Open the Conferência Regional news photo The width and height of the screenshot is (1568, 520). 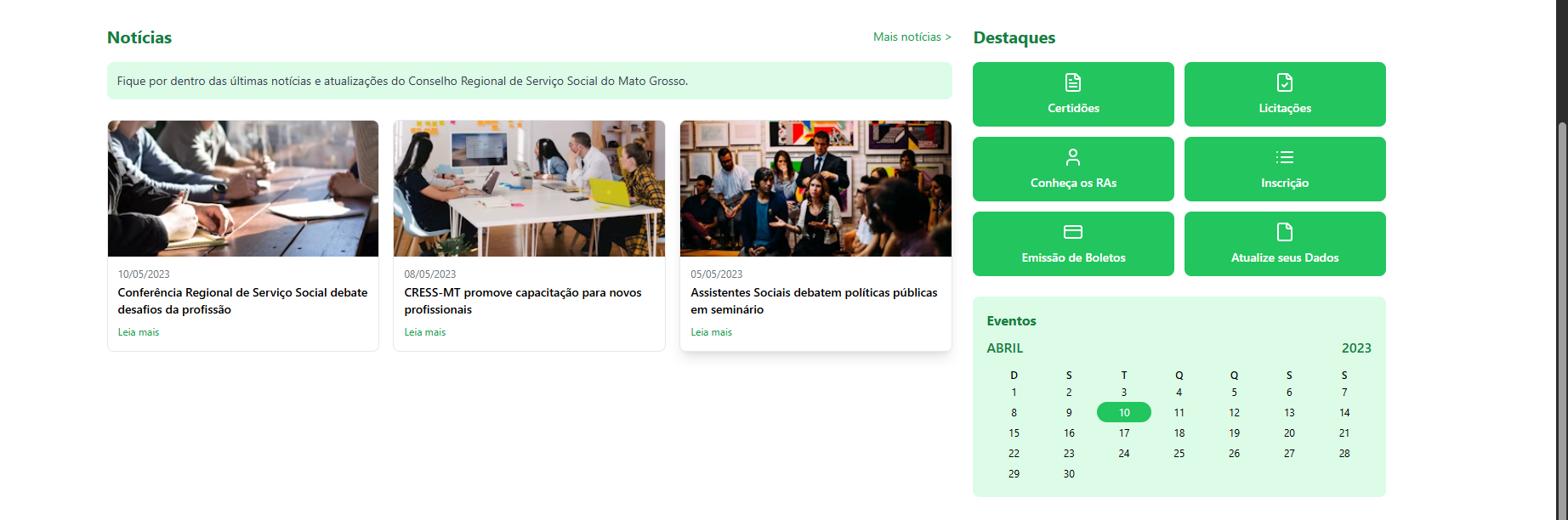(x=243, y=189)
